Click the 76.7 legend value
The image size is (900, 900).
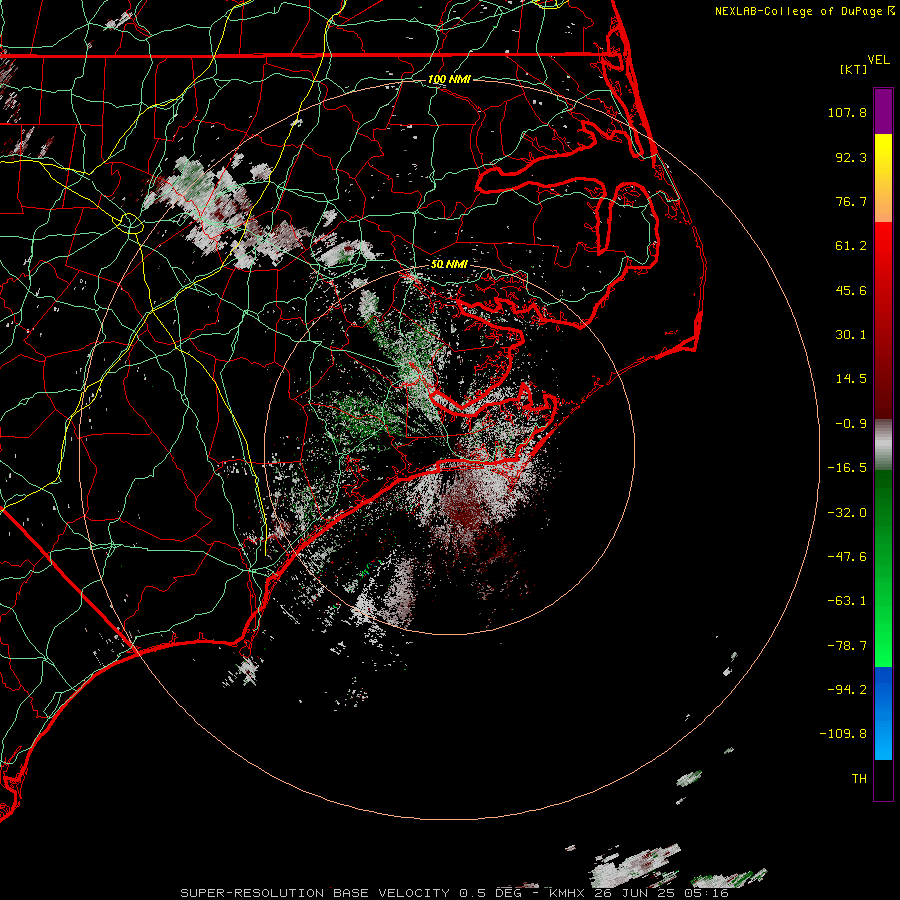(851, 201)
